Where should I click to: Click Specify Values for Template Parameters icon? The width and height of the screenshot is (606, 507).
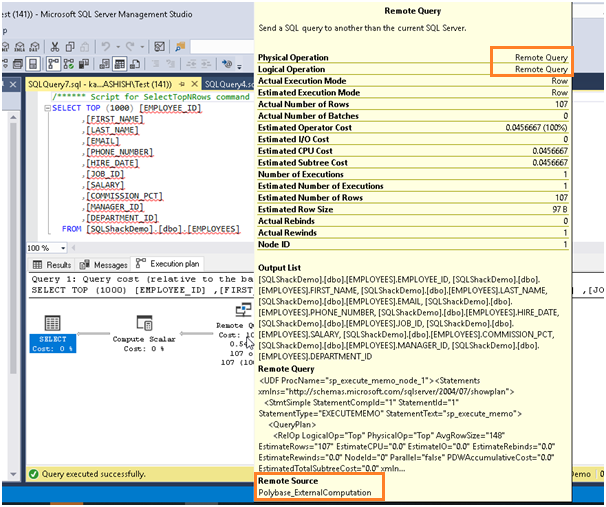pyautogui.click(x=227, y=64)
